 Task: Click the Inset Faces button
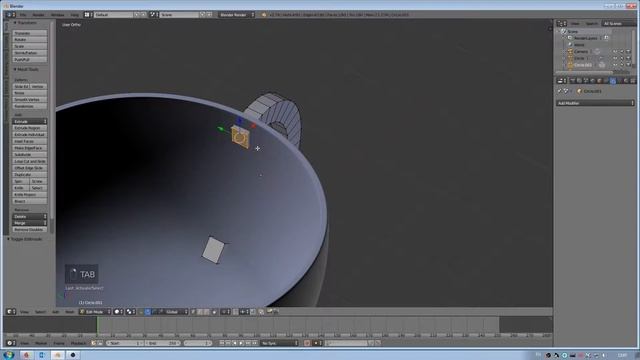(29, 141)
